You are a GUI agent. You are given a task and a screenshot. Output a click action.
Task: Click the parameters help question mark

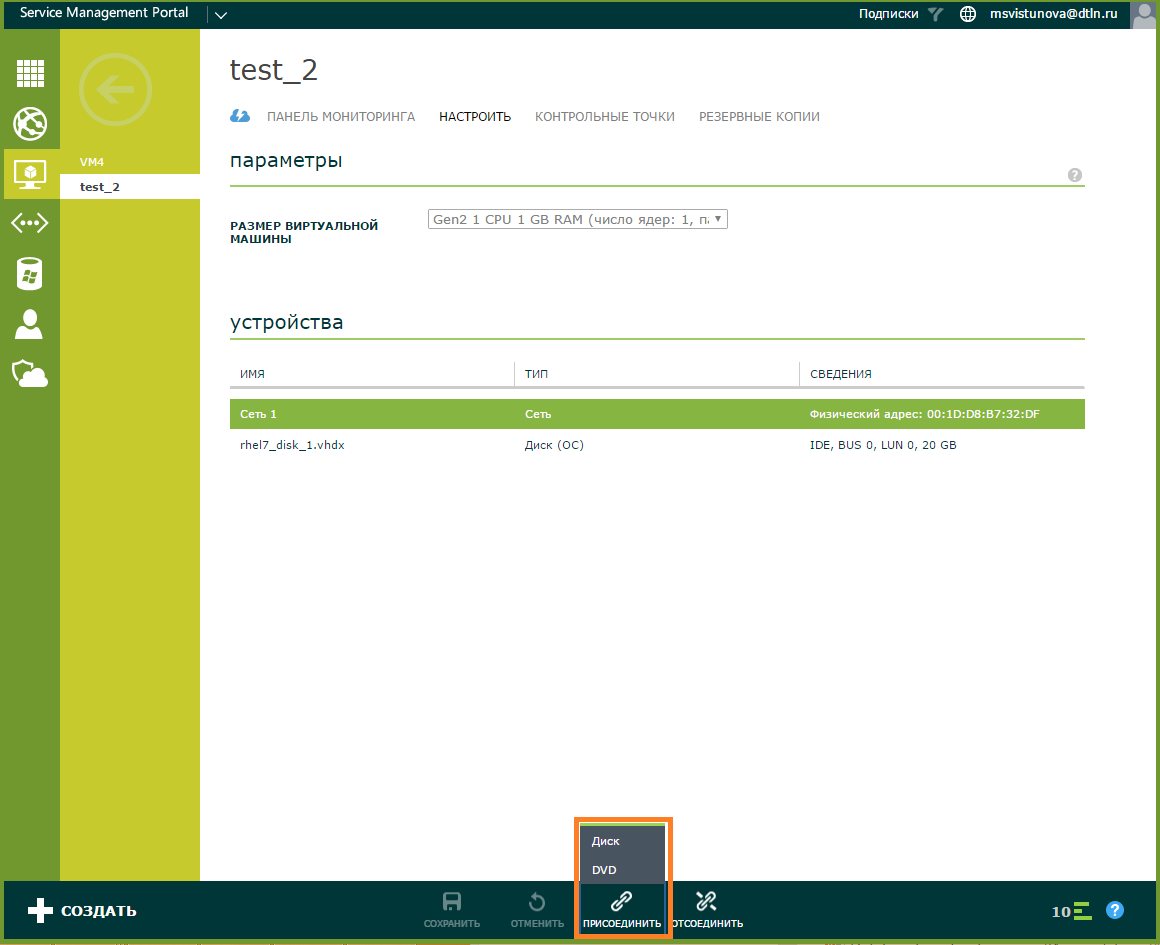tap(1075, 175)
